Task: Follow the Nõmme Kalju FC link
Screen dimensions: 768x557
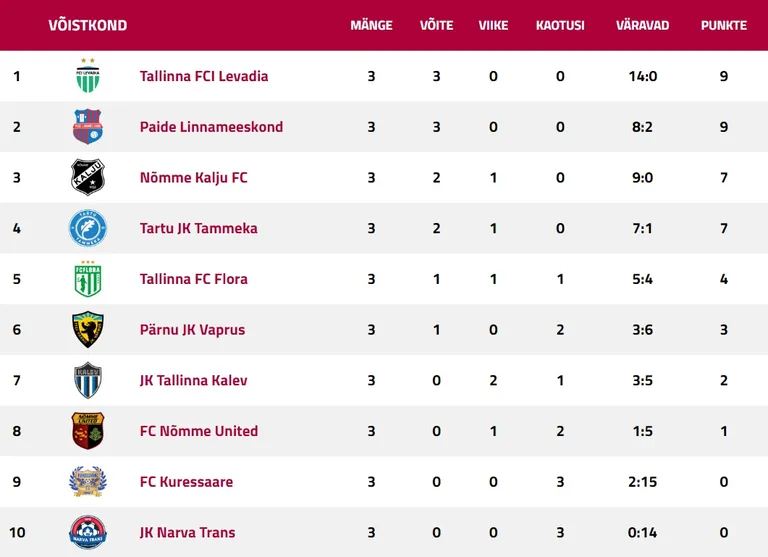Action: (x=193, y=177)
